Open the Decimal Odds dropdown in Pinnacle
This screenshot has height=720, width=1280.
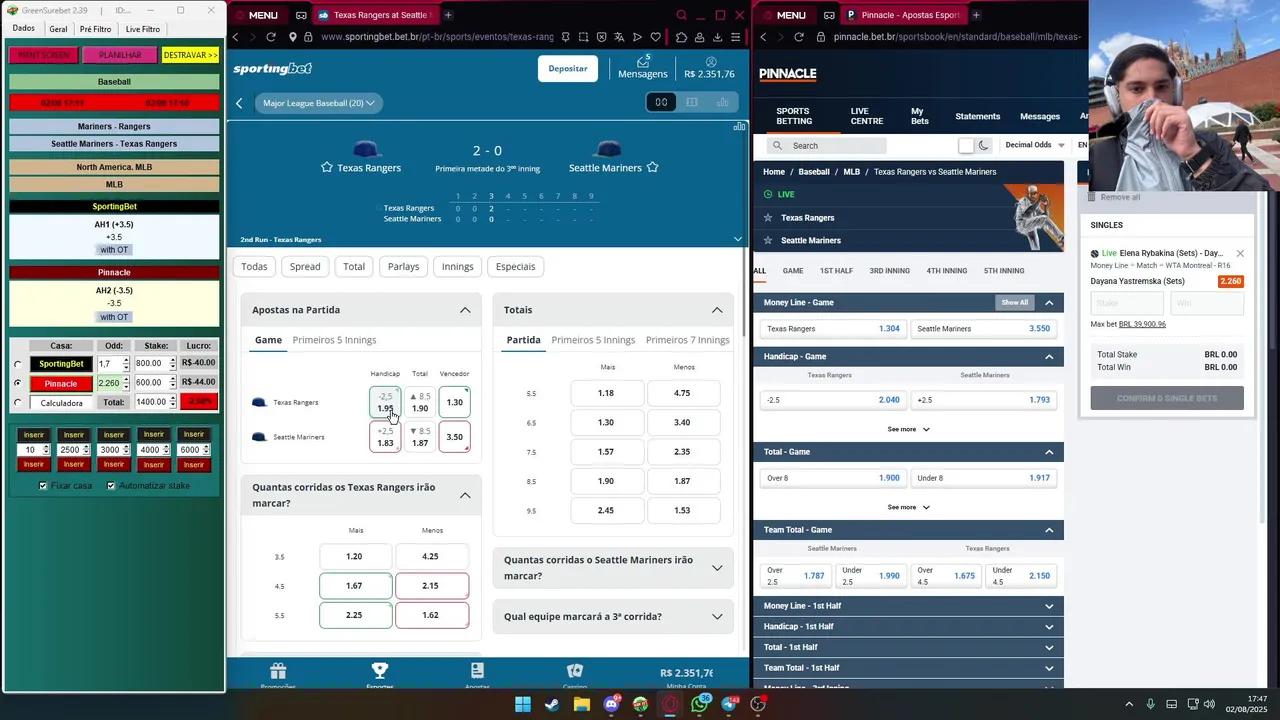click(1035, 145)
